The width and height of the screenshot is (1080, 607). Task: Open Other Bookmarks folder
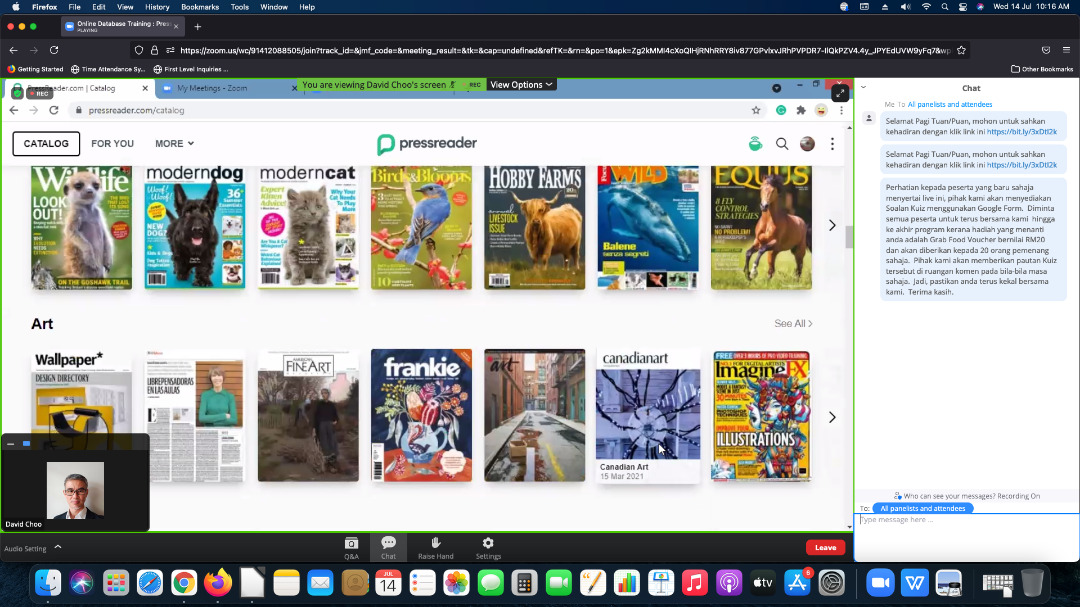pos(1041,69)
